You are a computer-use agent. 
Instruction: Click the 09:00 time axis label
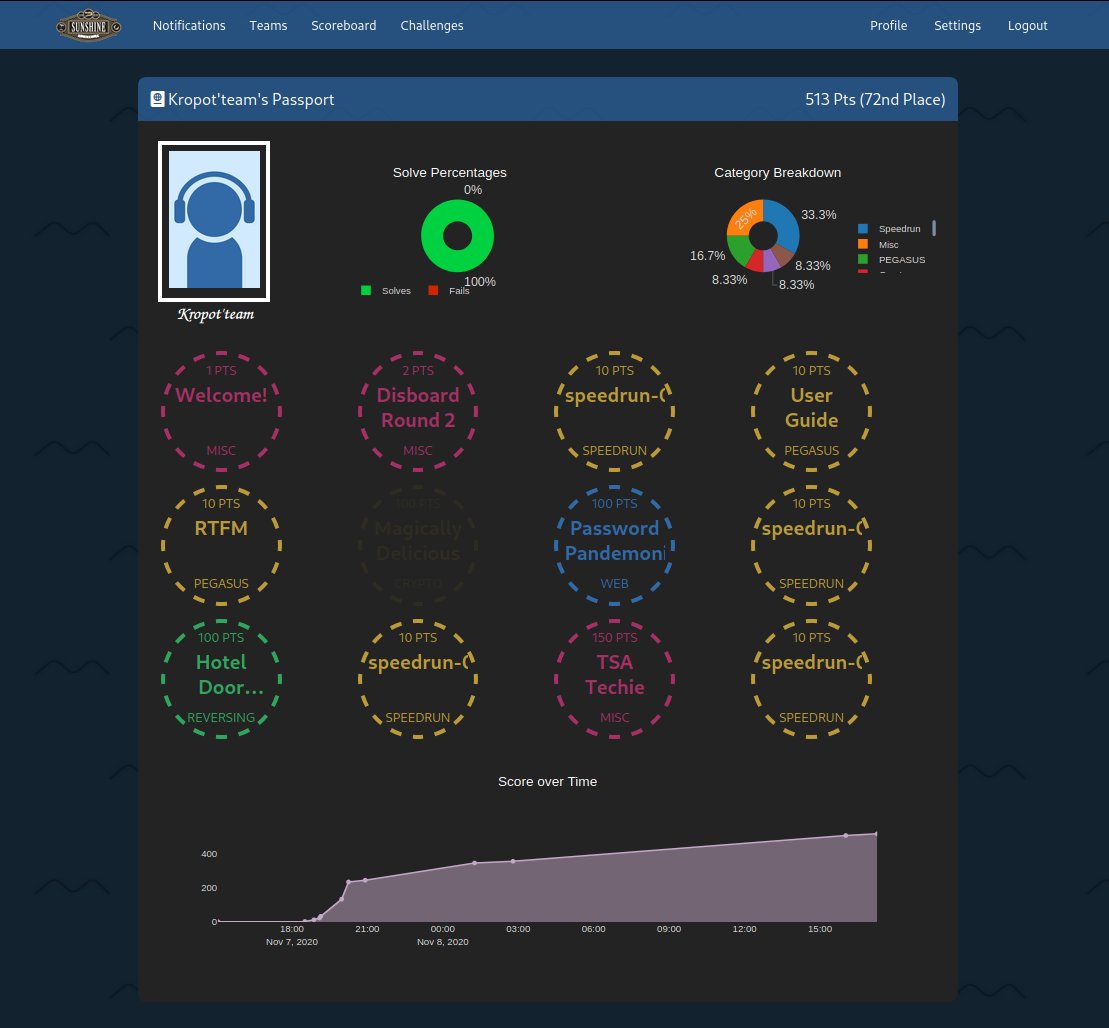[669, 929]
